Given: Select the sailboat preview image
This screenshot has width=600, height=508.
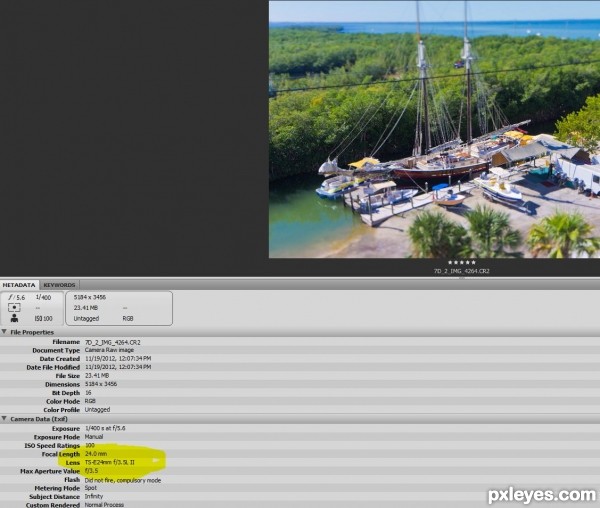Looking at the screenshot, I should [434, 129].
